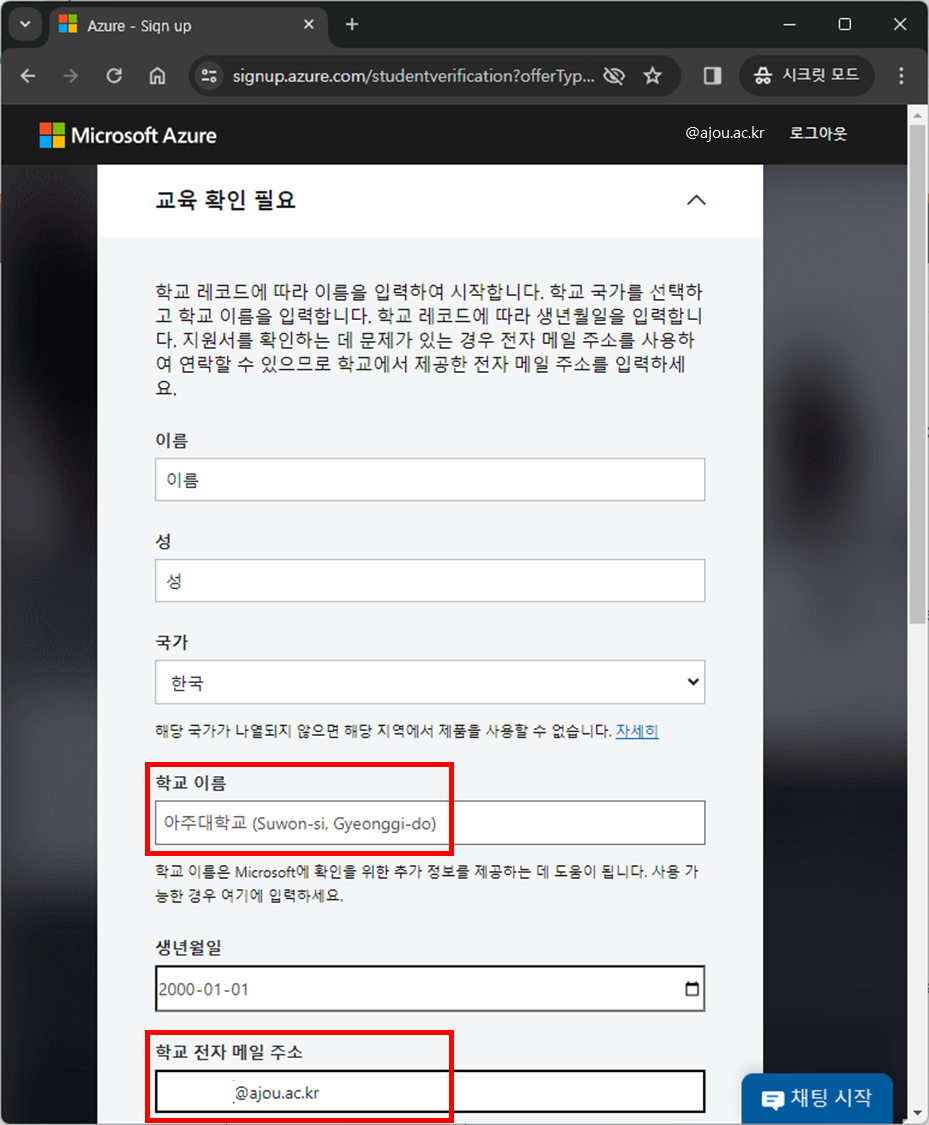
Task: Click the page scrollbar down arrow
Action: (x=918, y=1113)
